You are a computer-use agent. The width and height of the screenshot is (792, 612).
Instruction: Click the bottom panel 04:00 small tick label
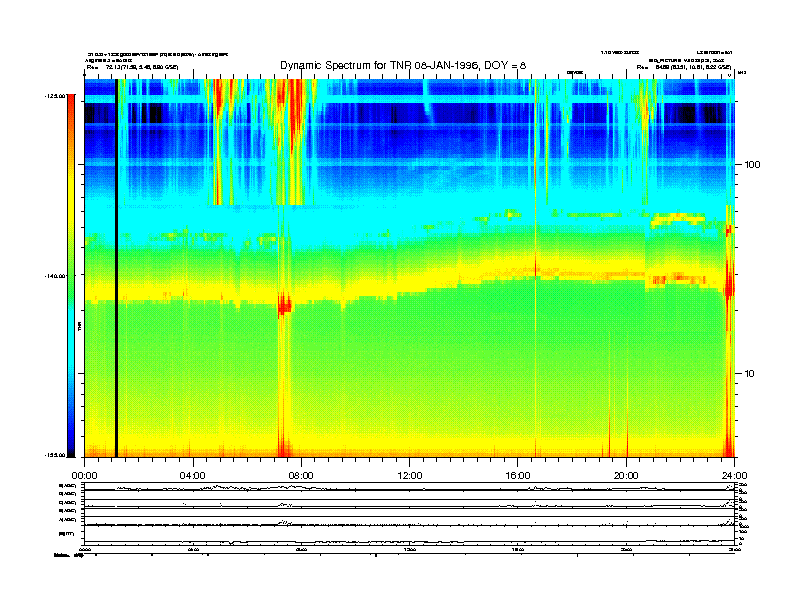click(193, 549)
